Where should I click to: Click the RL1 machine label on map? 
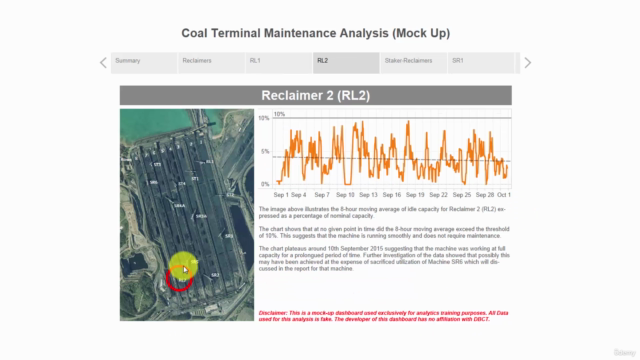[x=209, y=162]
